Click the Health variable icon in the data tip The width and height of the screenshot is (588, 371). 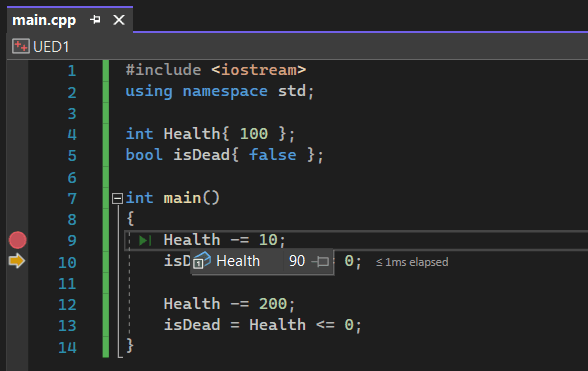[202, 261]
